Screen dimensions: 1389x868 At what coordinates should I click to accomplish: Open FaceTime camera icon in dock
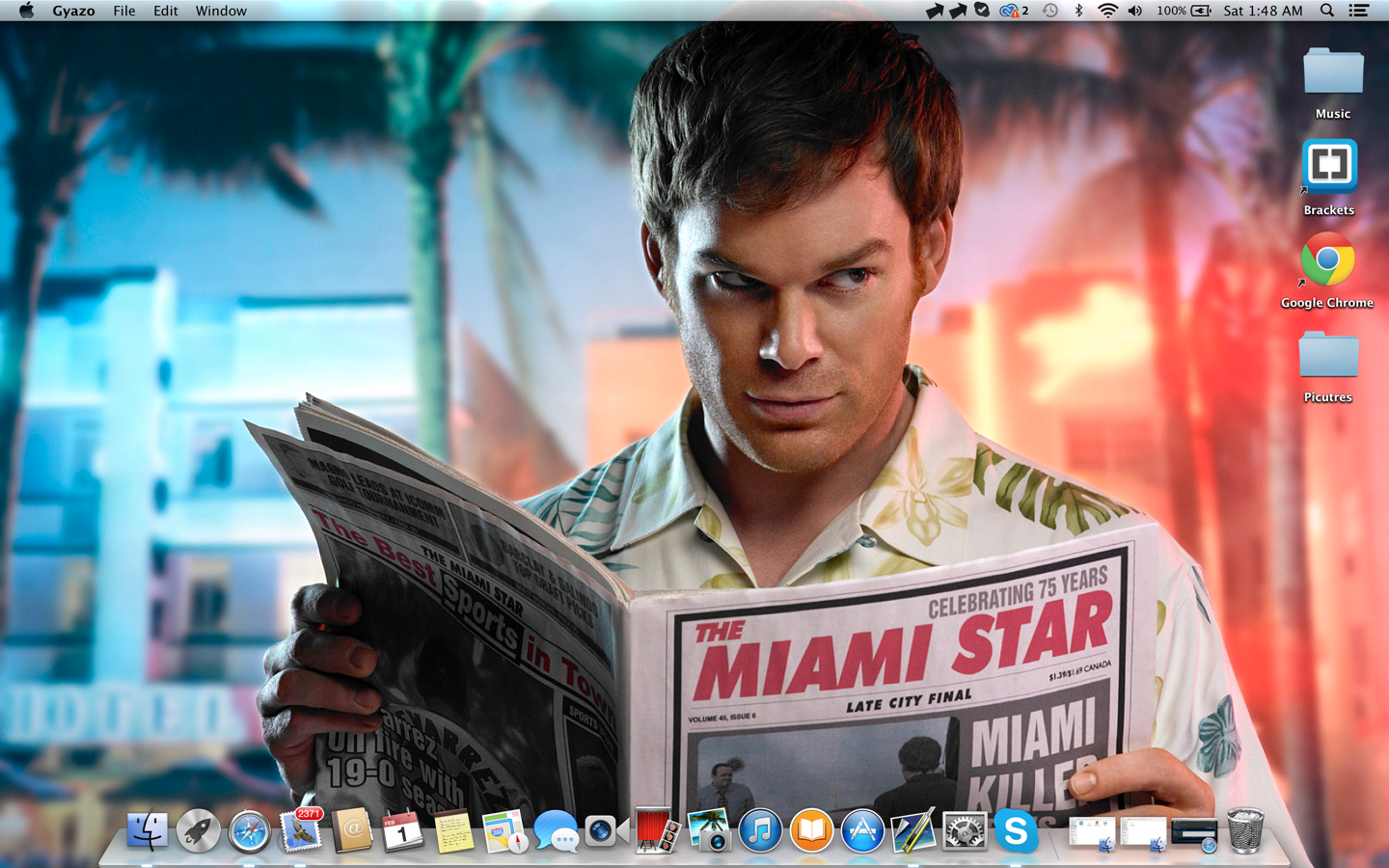[607, 831]
